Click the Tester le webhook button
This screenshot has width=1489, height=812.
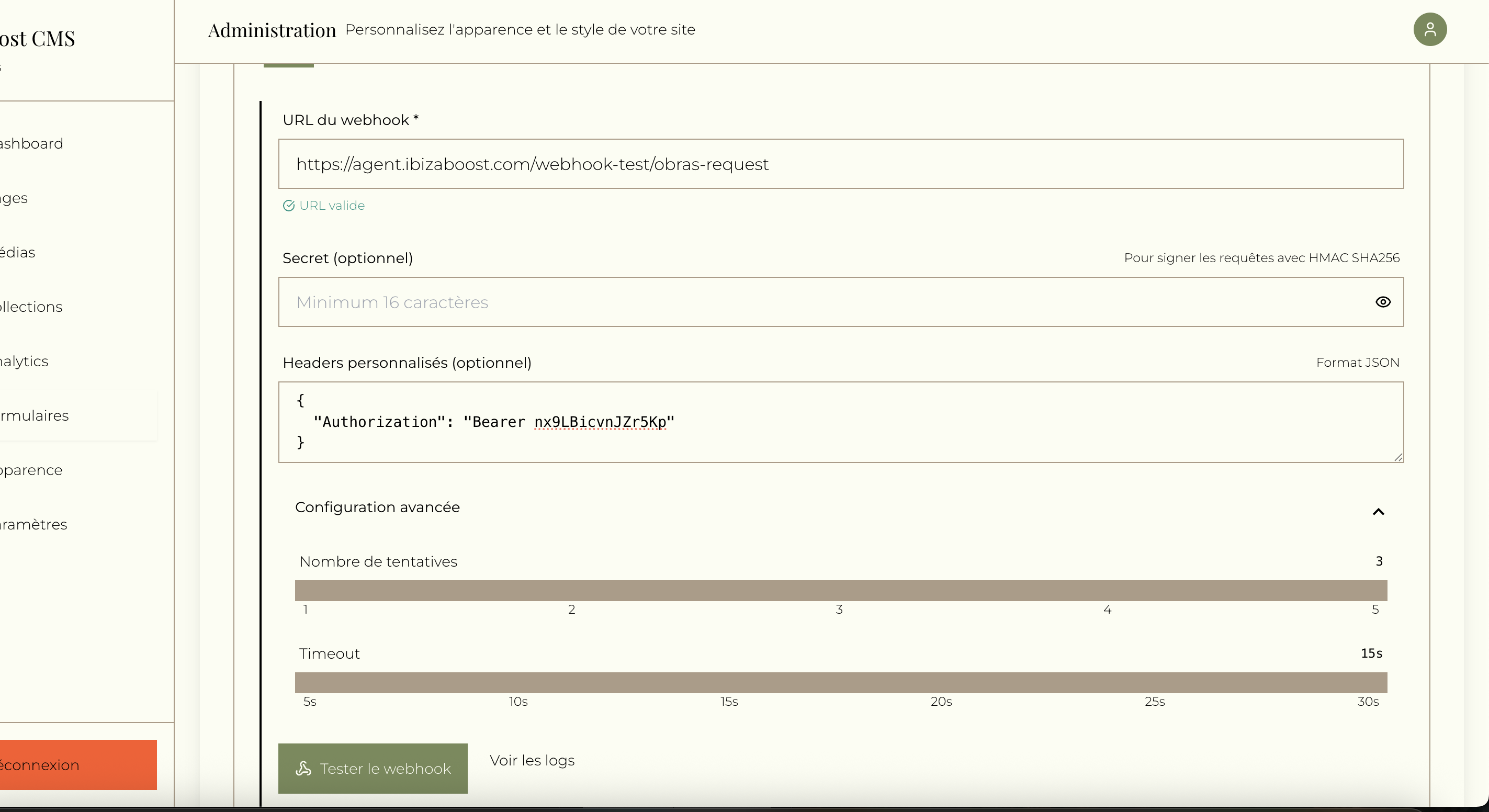tap(373, 768)
